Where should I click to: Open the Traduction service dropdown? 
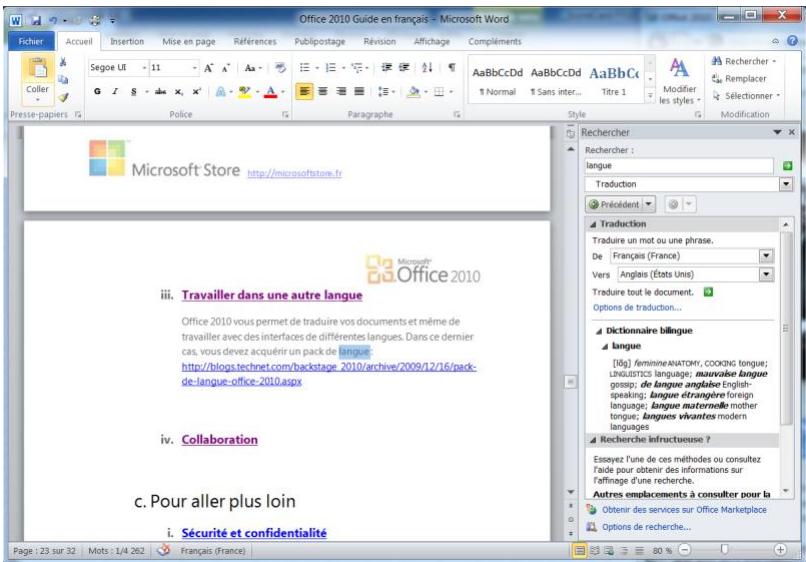click(786, 184)
